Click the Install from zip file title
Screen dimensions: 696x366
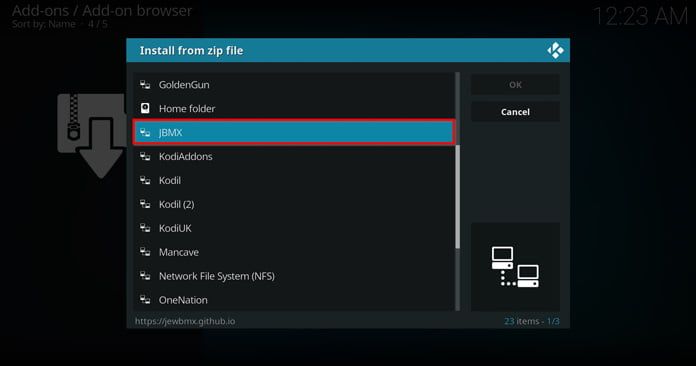pyautogui.click(x=191, y=51)
